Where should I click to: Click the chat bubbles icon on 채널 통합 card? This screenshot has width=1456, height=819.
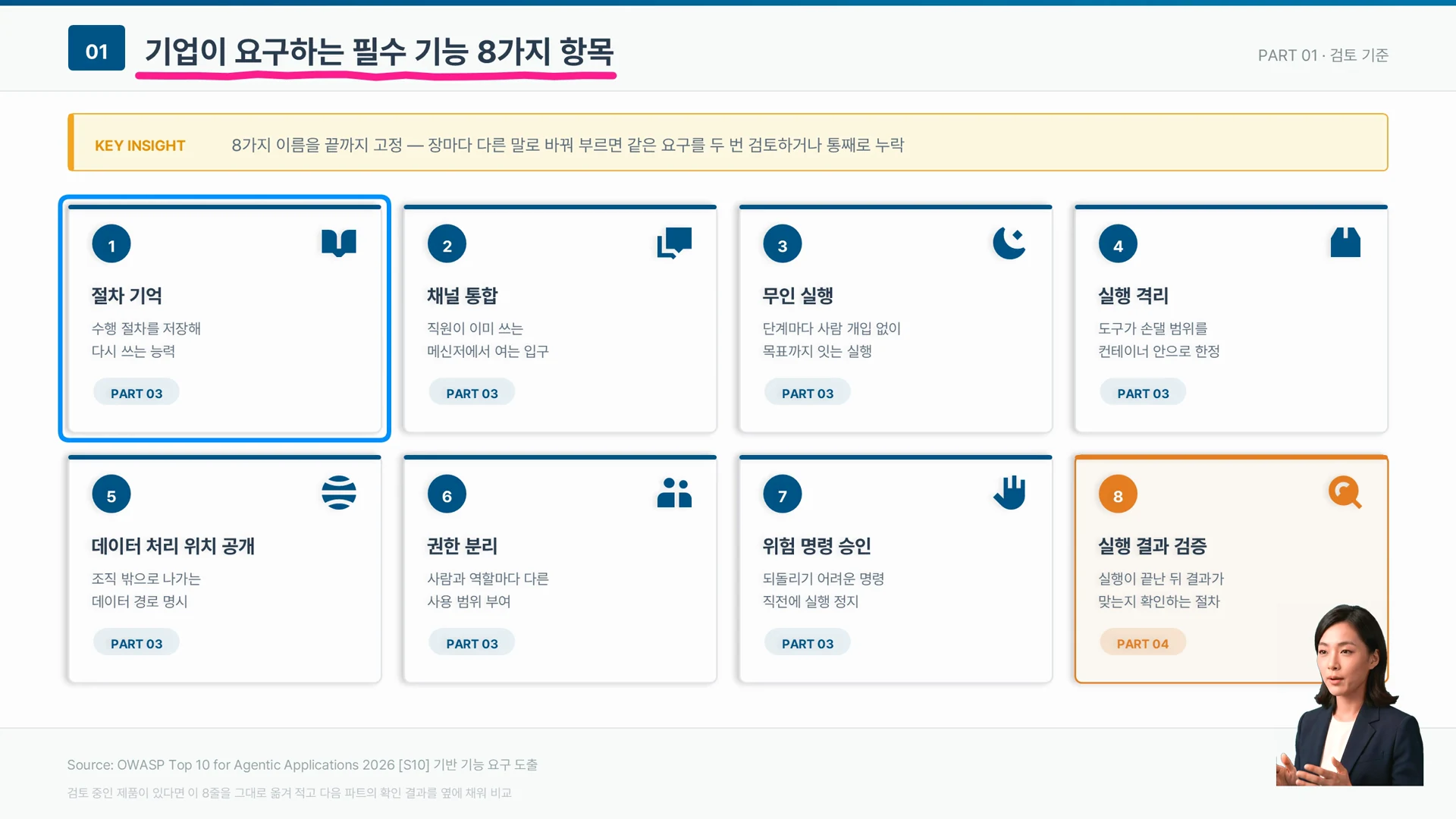tap(674, 243)
